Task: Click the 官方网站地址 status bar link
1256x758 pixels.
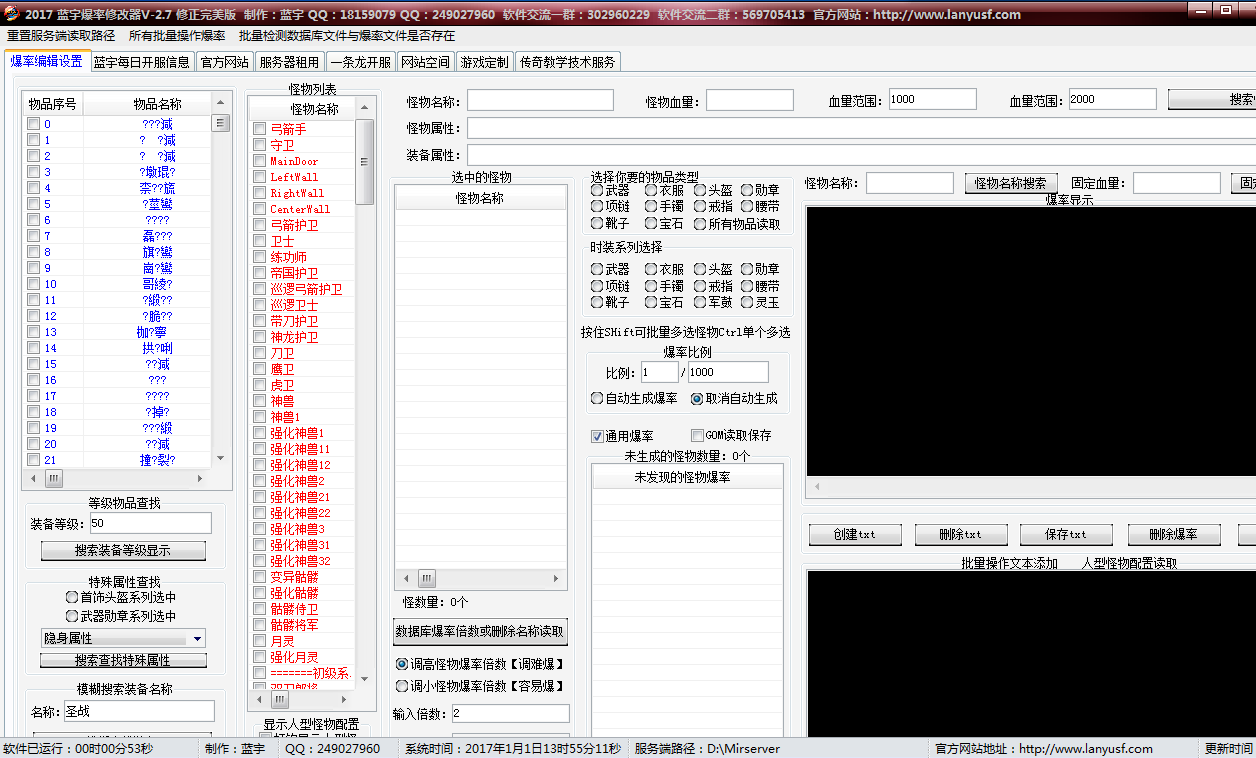Action: pyautogui.click(x=1044, y=748)
